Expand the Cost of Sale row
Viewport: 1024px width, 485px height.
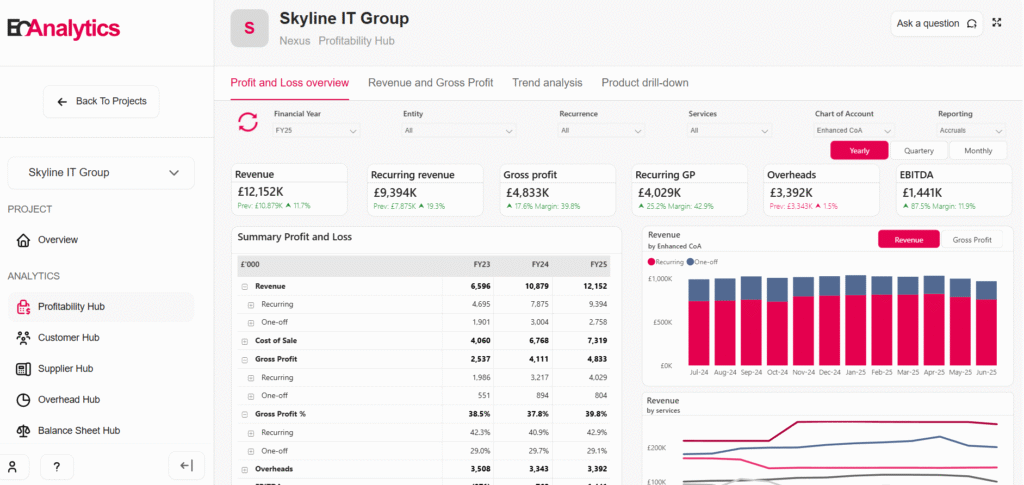point(245,341)
